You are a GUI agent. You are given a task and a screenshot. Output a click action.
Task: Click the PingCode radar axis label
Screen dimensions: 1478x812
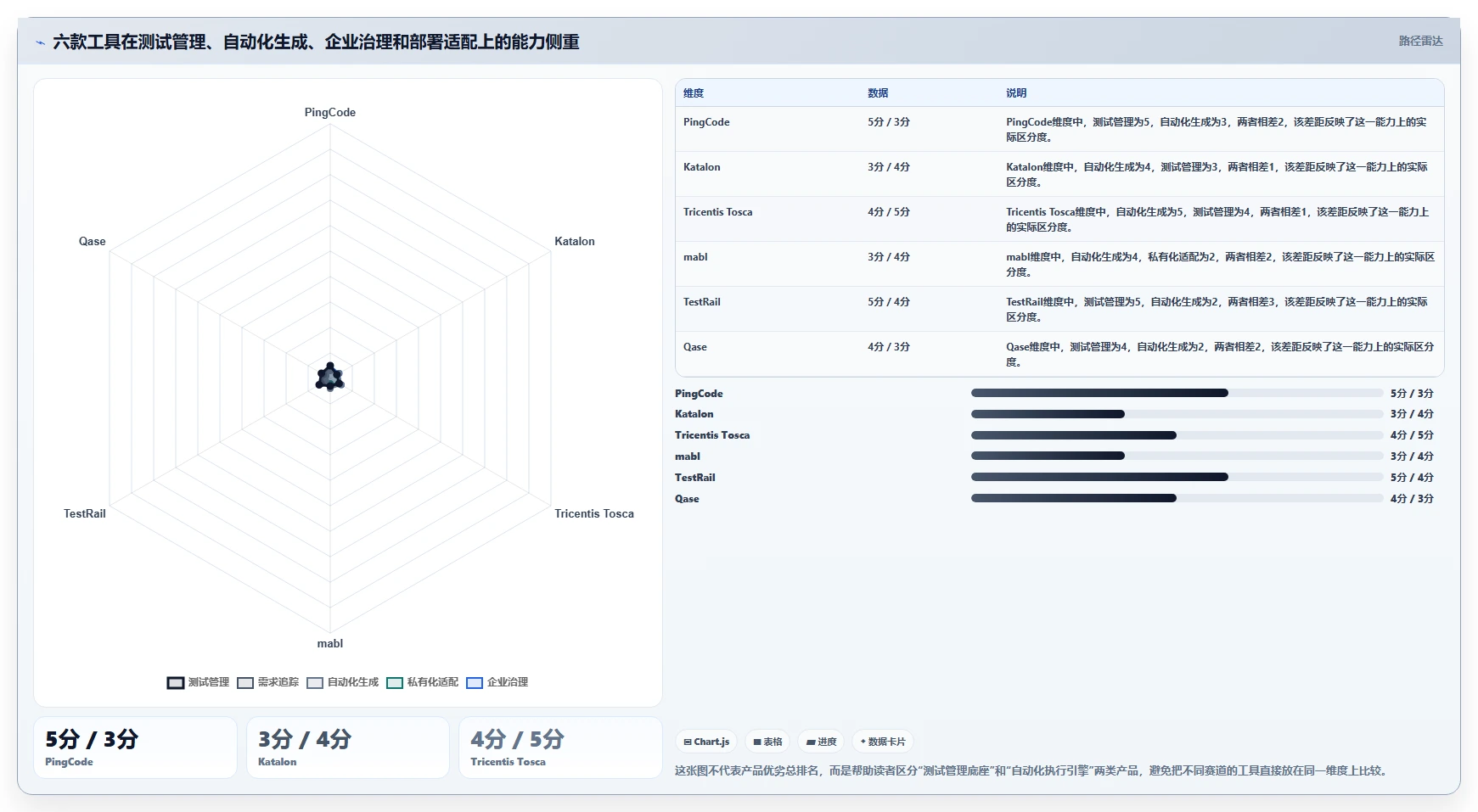click(x=330, y=112)
